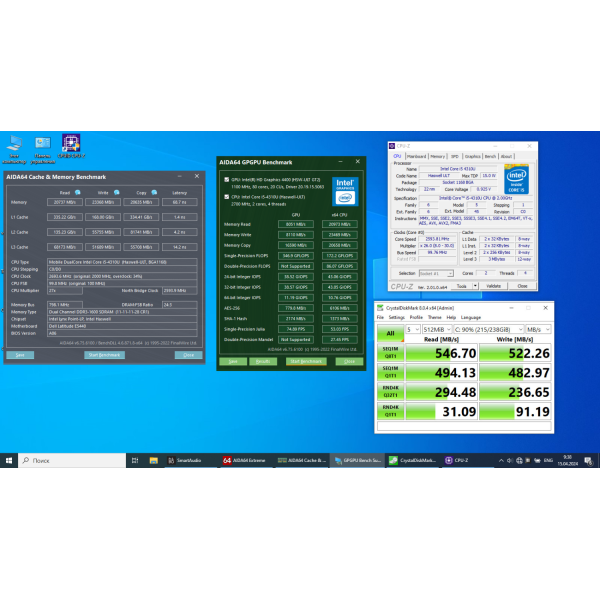Screen dimensions: 600x600
Task: Click Start Benchmark in GPGPU Benchmark
Action: [306, 361]
